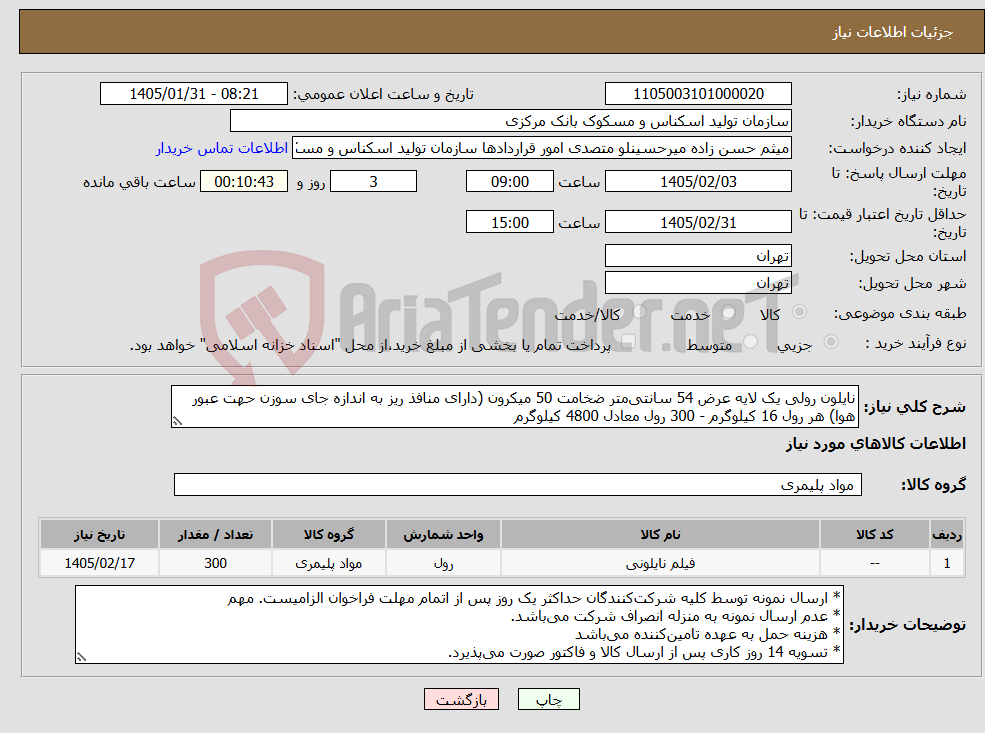
Task: Click the resize handle of buyer notes textarea
Action: (81, 657)
